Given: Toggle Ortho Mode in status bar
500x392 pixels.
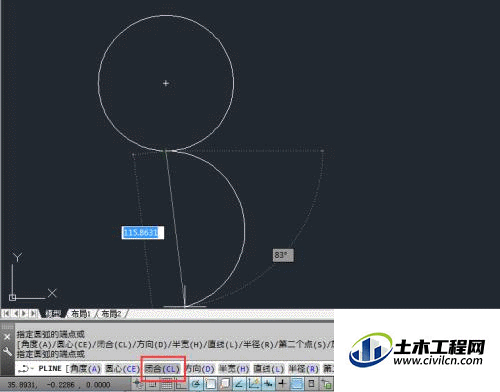Looking at the screenshot, I should [x=181, y=384].
